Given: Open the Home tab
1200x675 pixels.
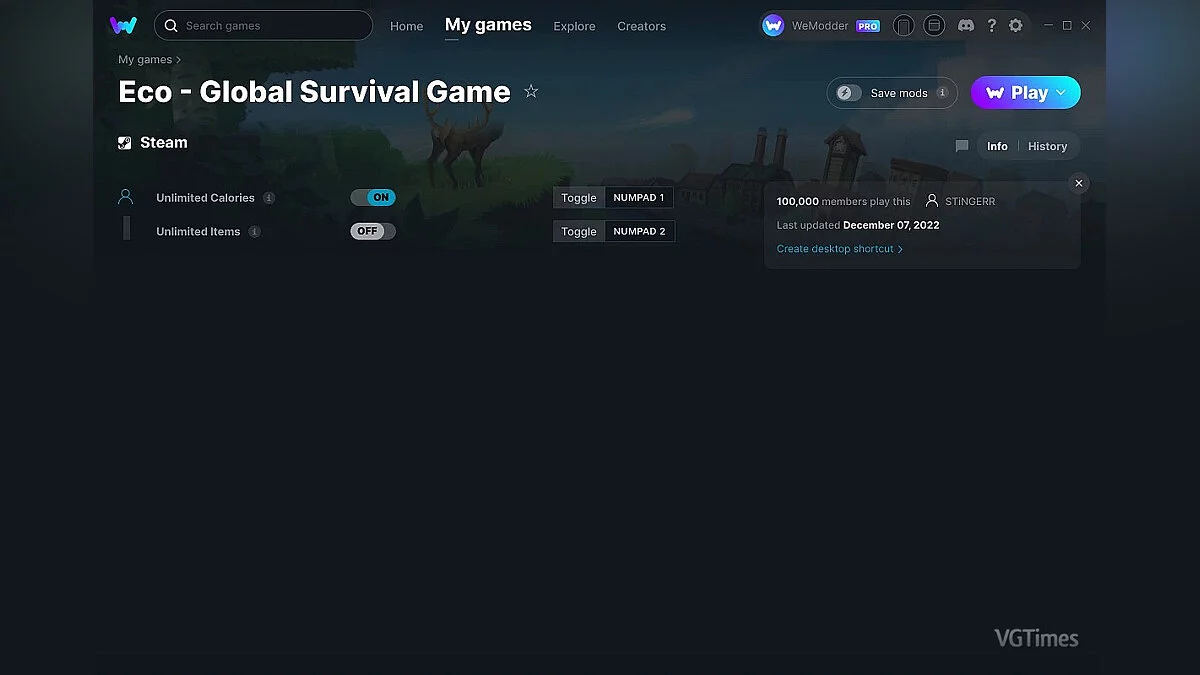Looking at the screenshot, I should pos(406,26).
